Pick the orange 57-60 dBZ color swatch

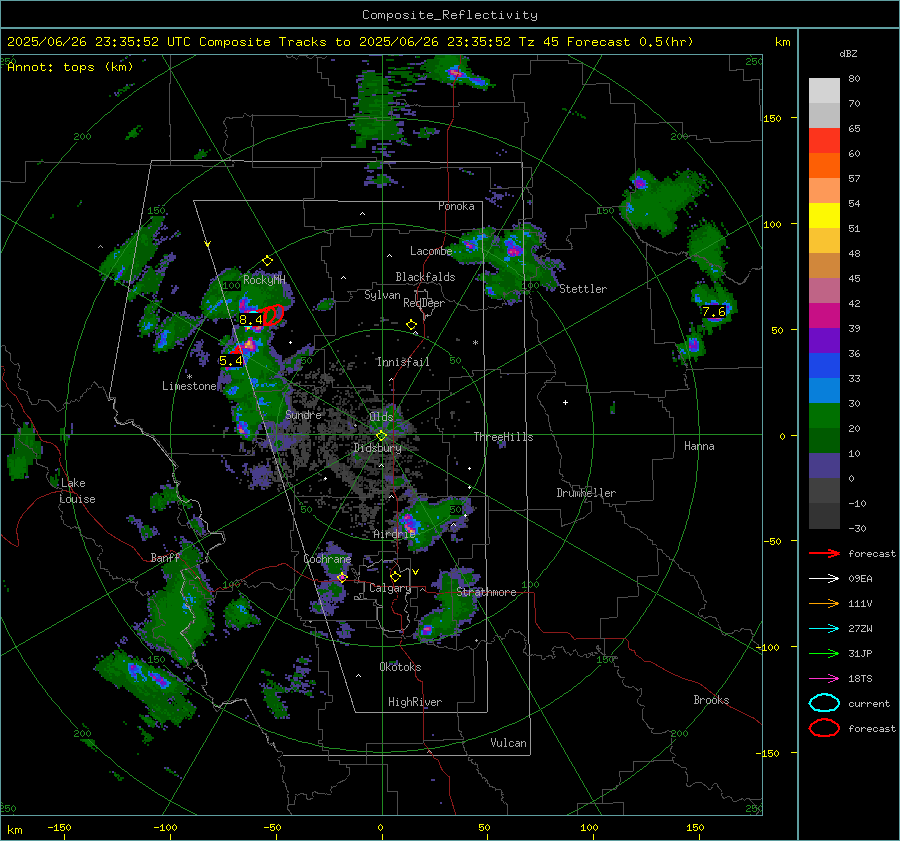[x=824, y=166]
